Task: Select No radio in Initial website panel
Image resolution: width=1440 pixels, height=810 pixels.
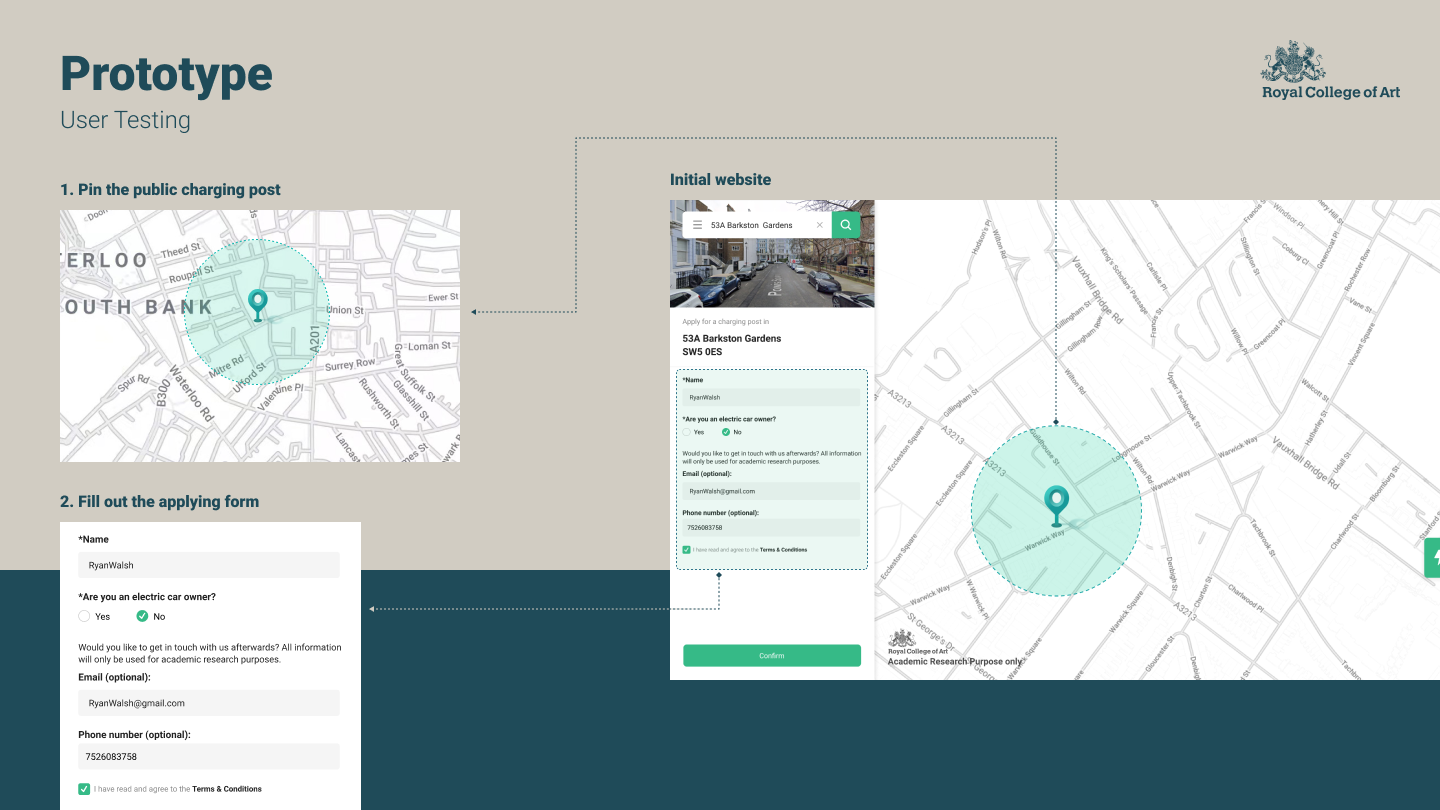Action: pos(726,432)
